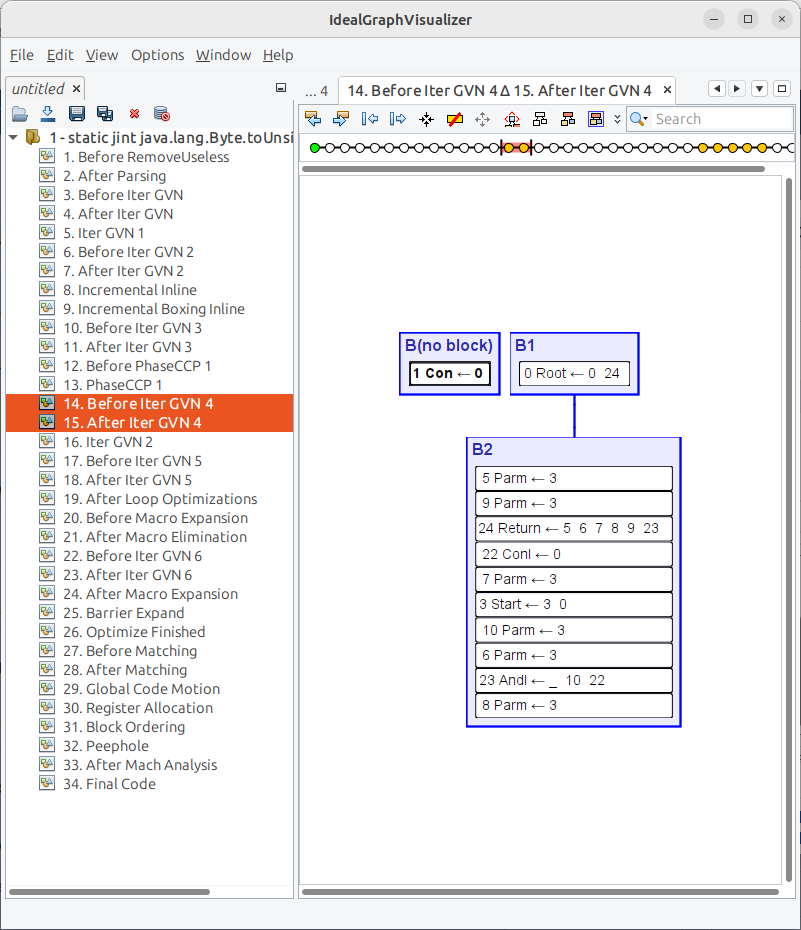Screen dimensions: 801x930
Task: Click the Show previous graph arrow icon
Action: point(313,119)
